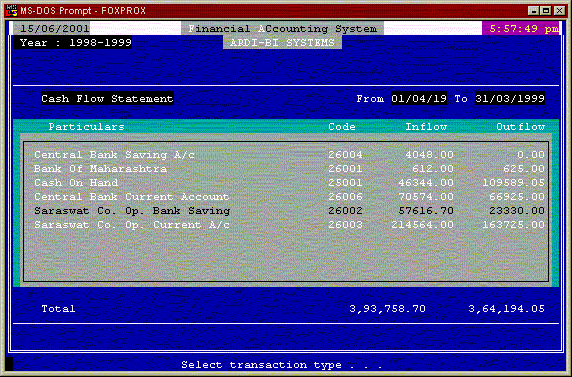Select the Cash On Hand row

click(289, 182)
